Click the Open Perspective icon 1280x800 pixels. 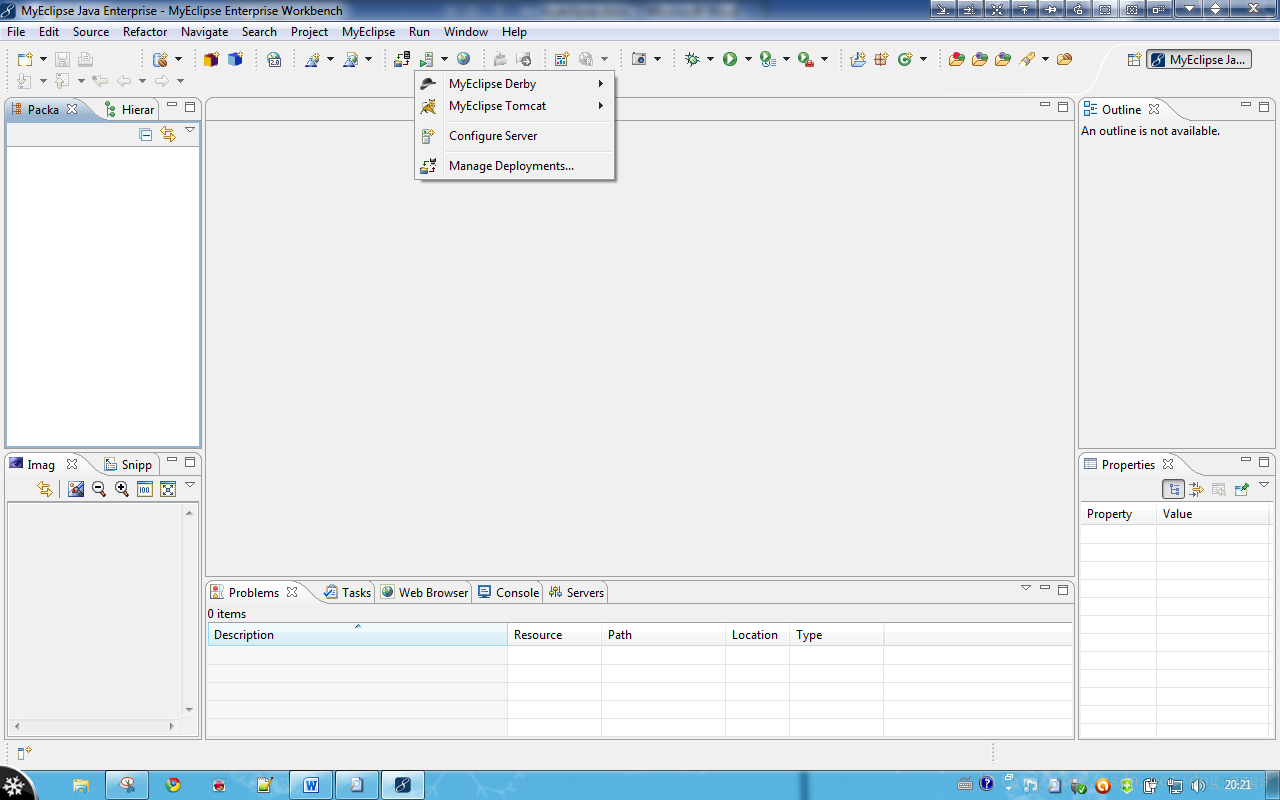pyautogui.click(x=1134, y=60)
